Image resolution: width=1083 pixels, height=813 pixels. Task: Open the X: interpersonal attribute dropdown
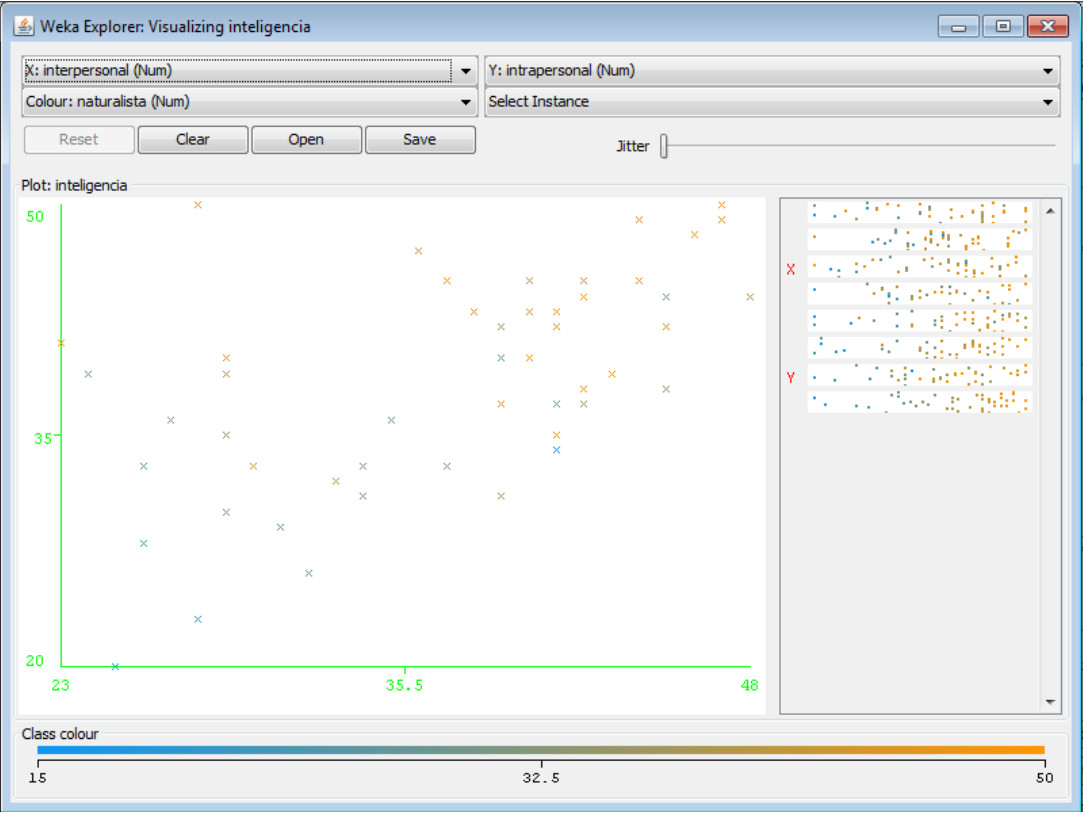pyautogui.click(x=465, y=70)
